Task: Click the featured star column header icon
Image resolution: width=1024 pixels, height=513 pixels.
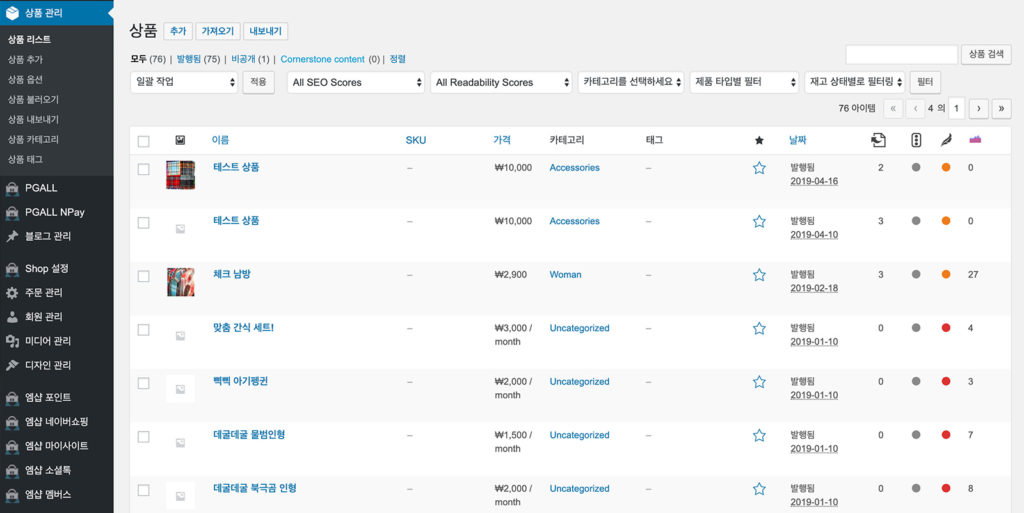Action: [759, 140]
